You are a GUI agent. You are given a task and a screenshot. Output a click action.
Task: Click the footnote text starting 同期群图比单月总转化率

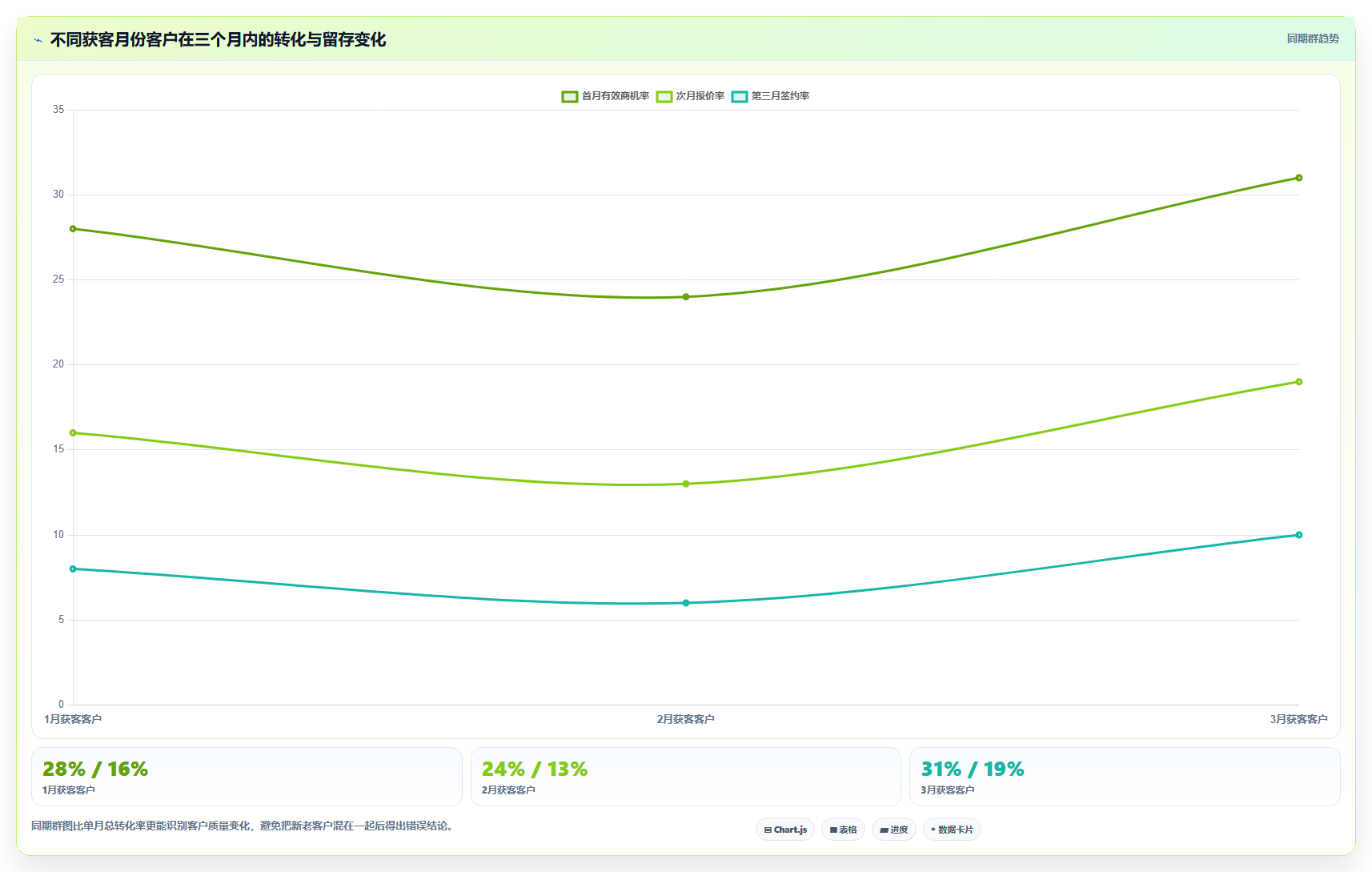244,826
